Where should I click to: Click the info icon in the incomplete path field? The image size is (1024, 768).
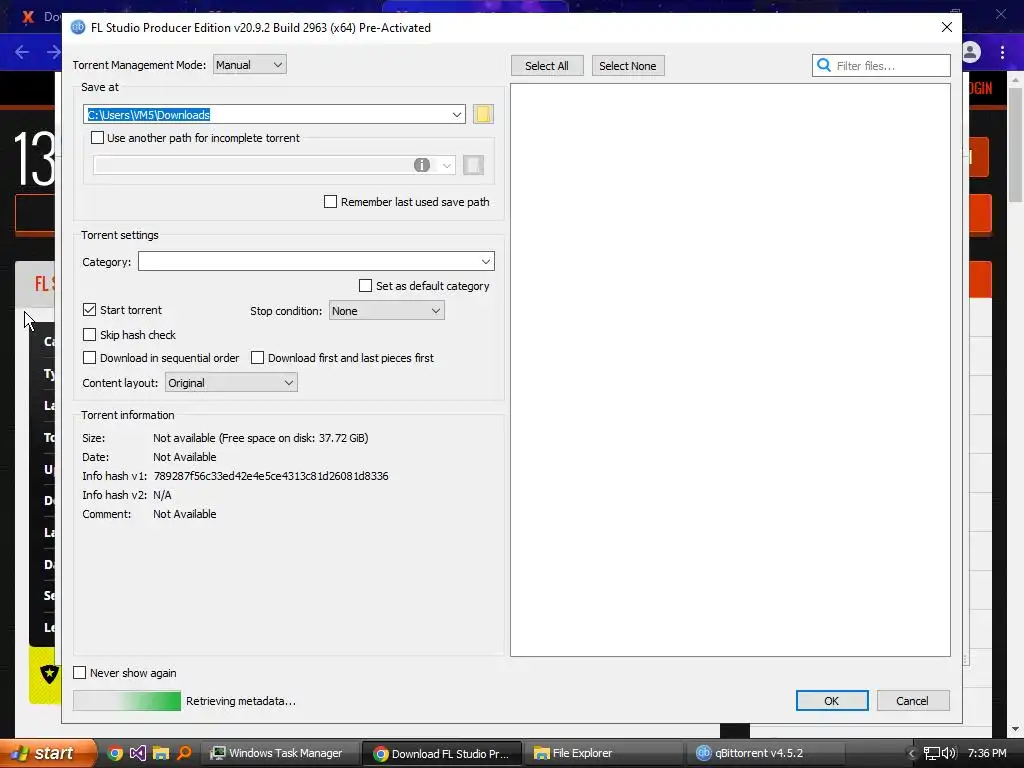[422, 165]
